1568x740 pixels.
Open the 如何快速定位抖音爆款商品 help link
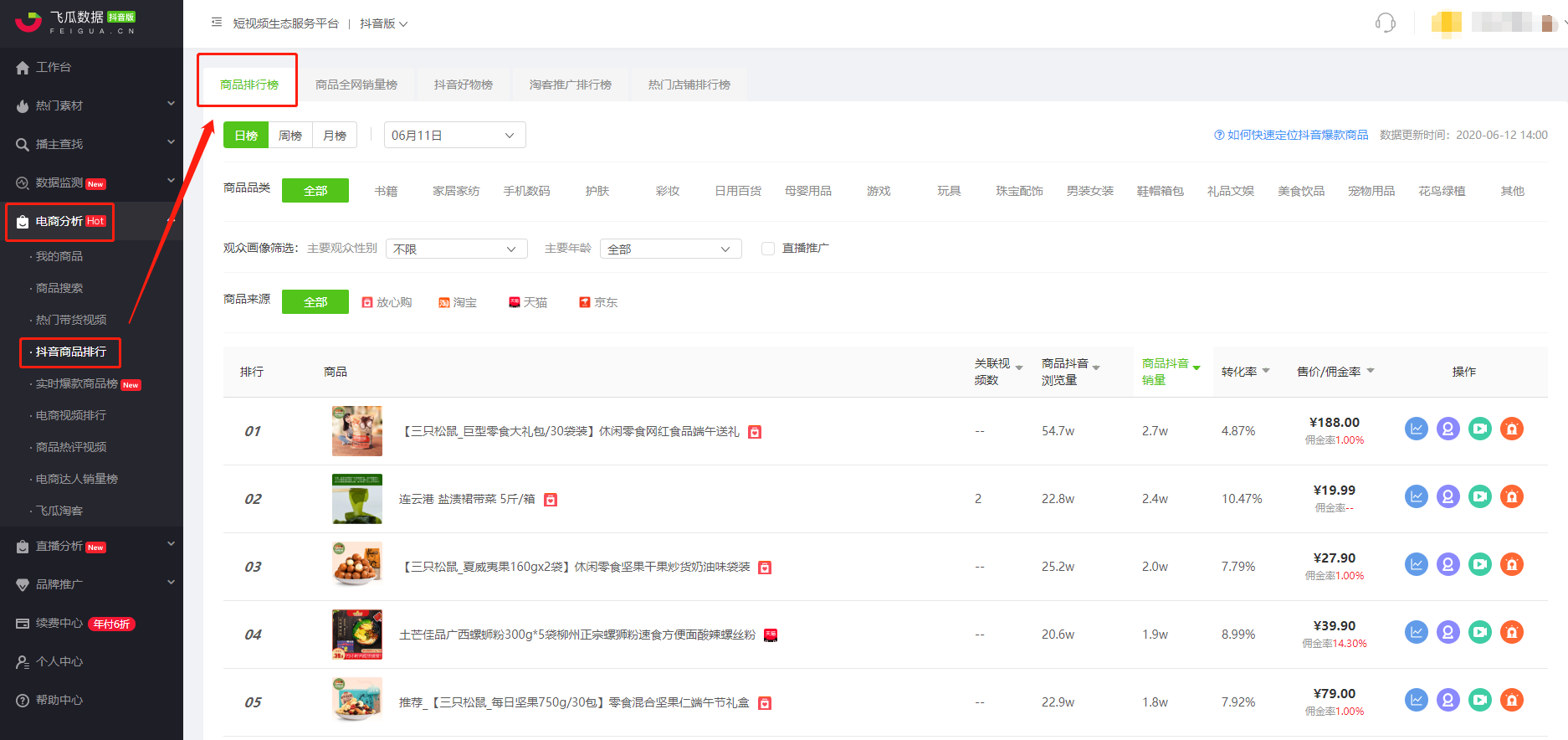click(x=1298, y=135)
